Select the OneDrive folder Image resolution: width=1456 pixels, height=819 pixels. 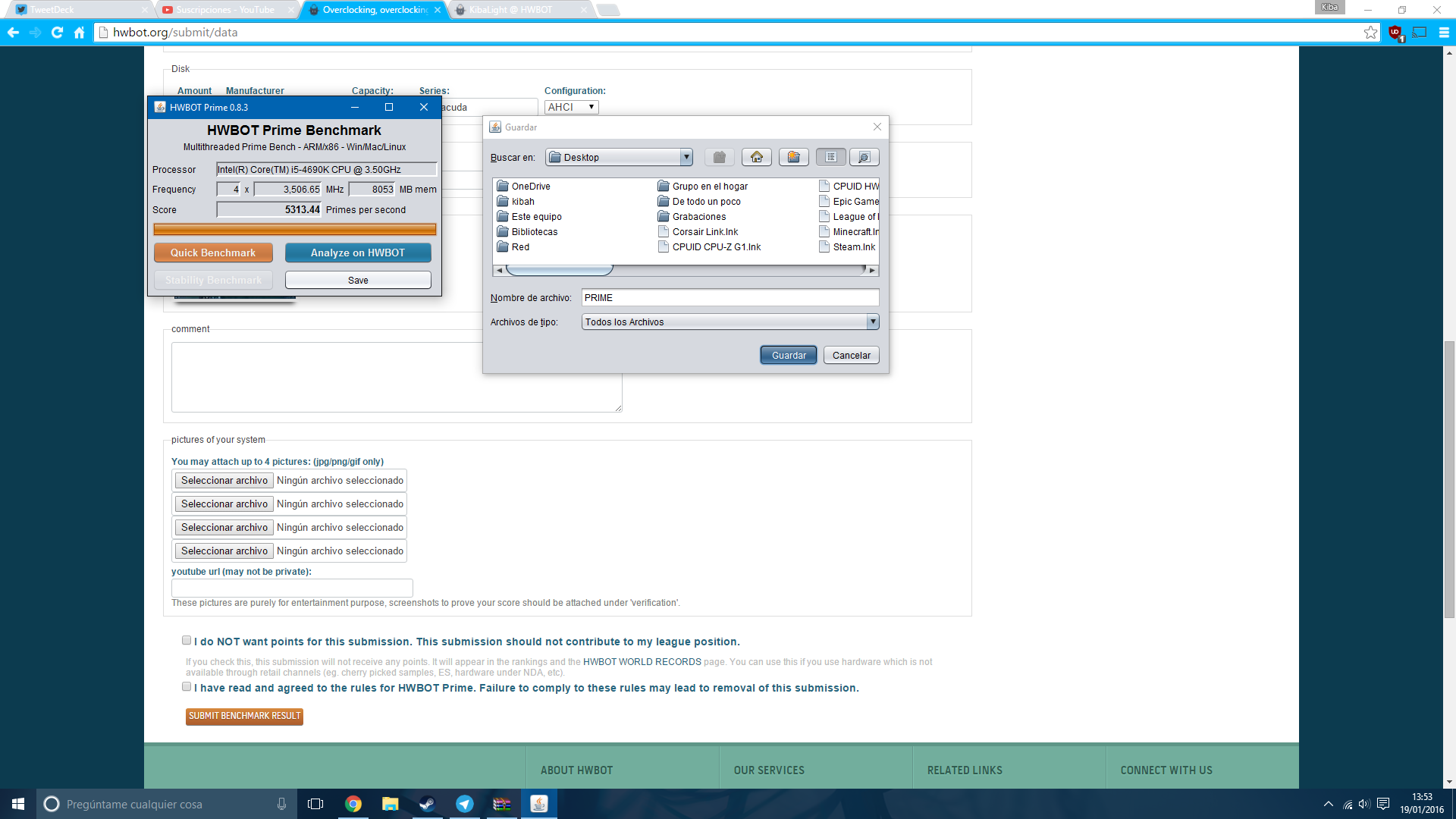click(524, 187)
